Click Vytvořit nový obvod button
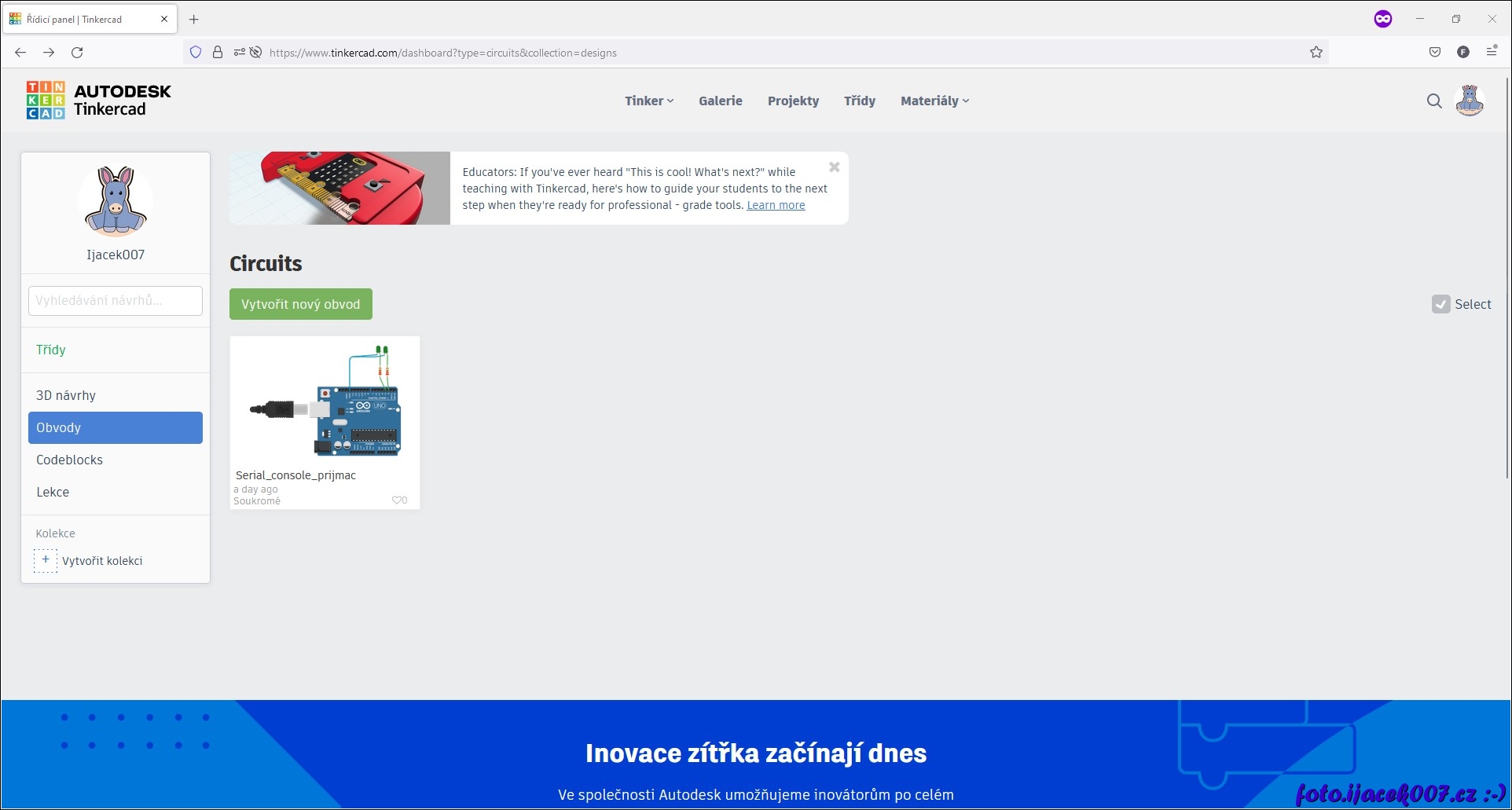The width and height of the screenshot is (1512, 810). 300,304
